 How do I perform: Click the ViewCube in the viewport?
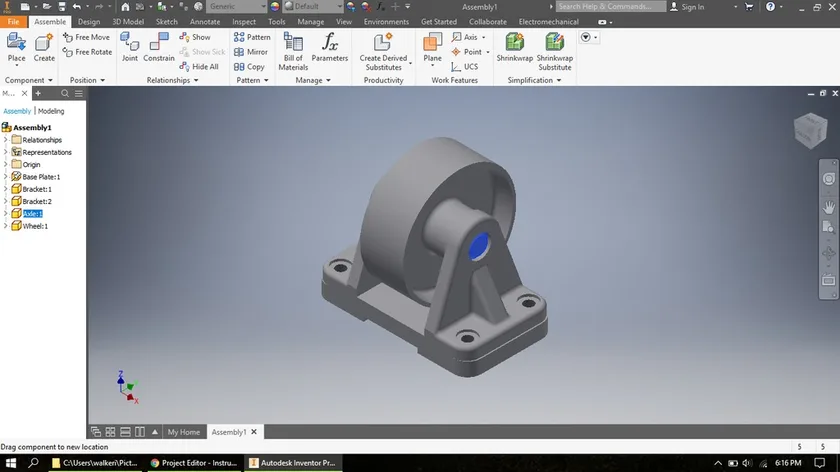pos(810,130)
